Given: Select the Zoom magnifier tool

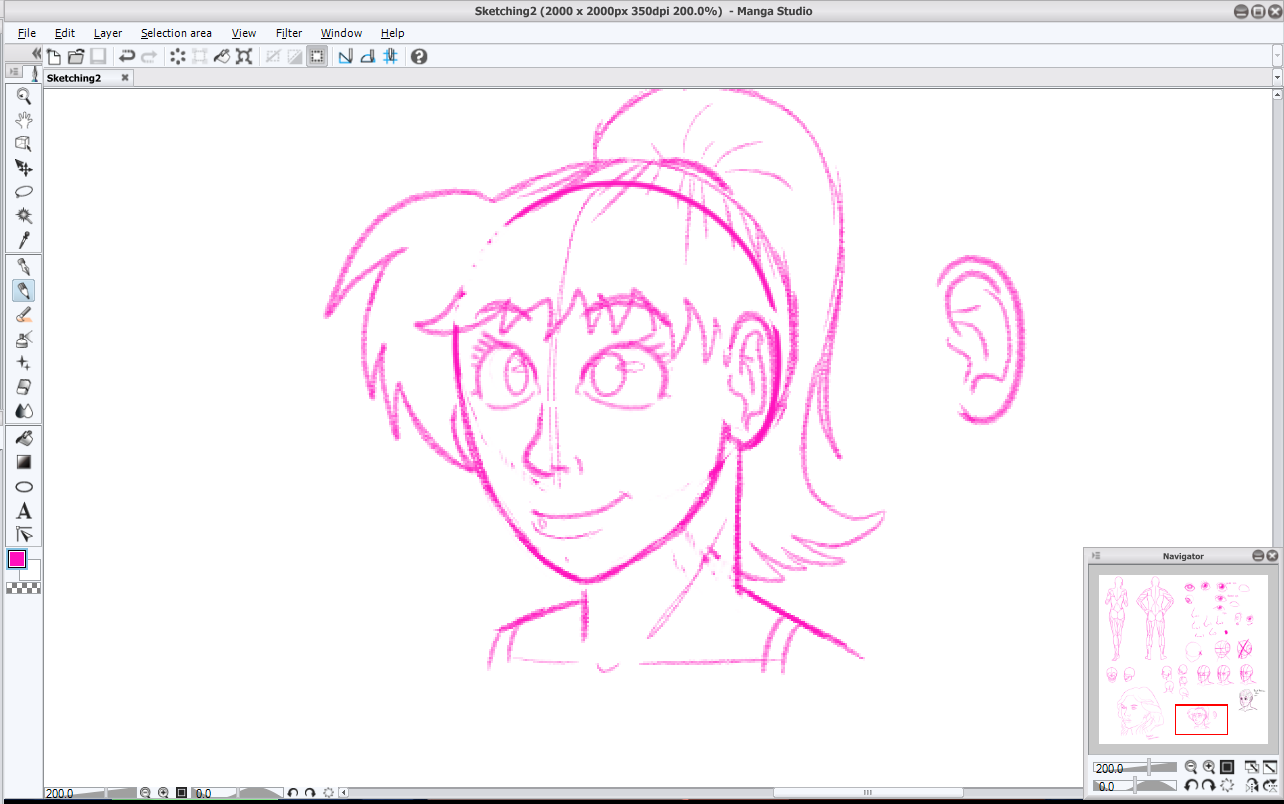Looking at the screenshot, I should point(24,96).
